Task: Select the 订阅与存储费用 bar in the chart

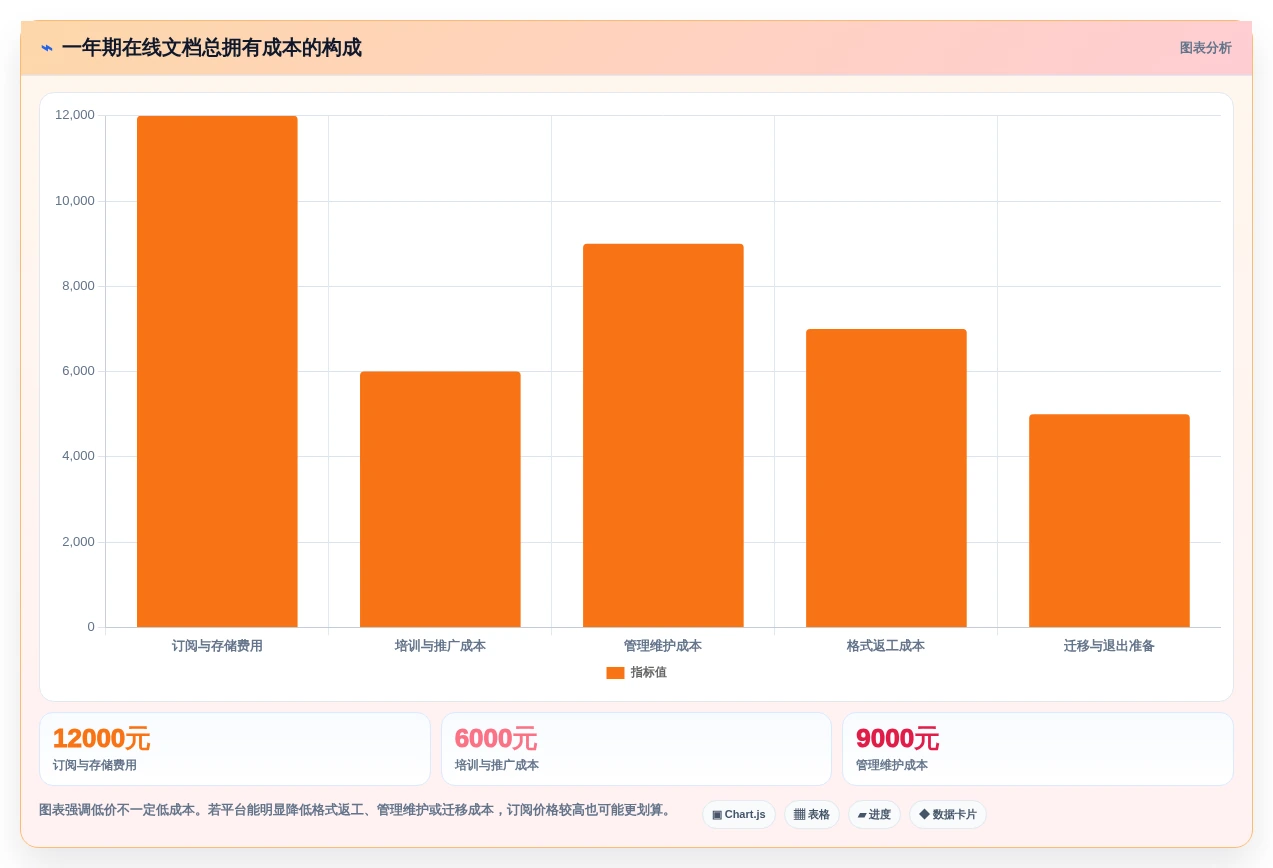Action: (217, 372)
